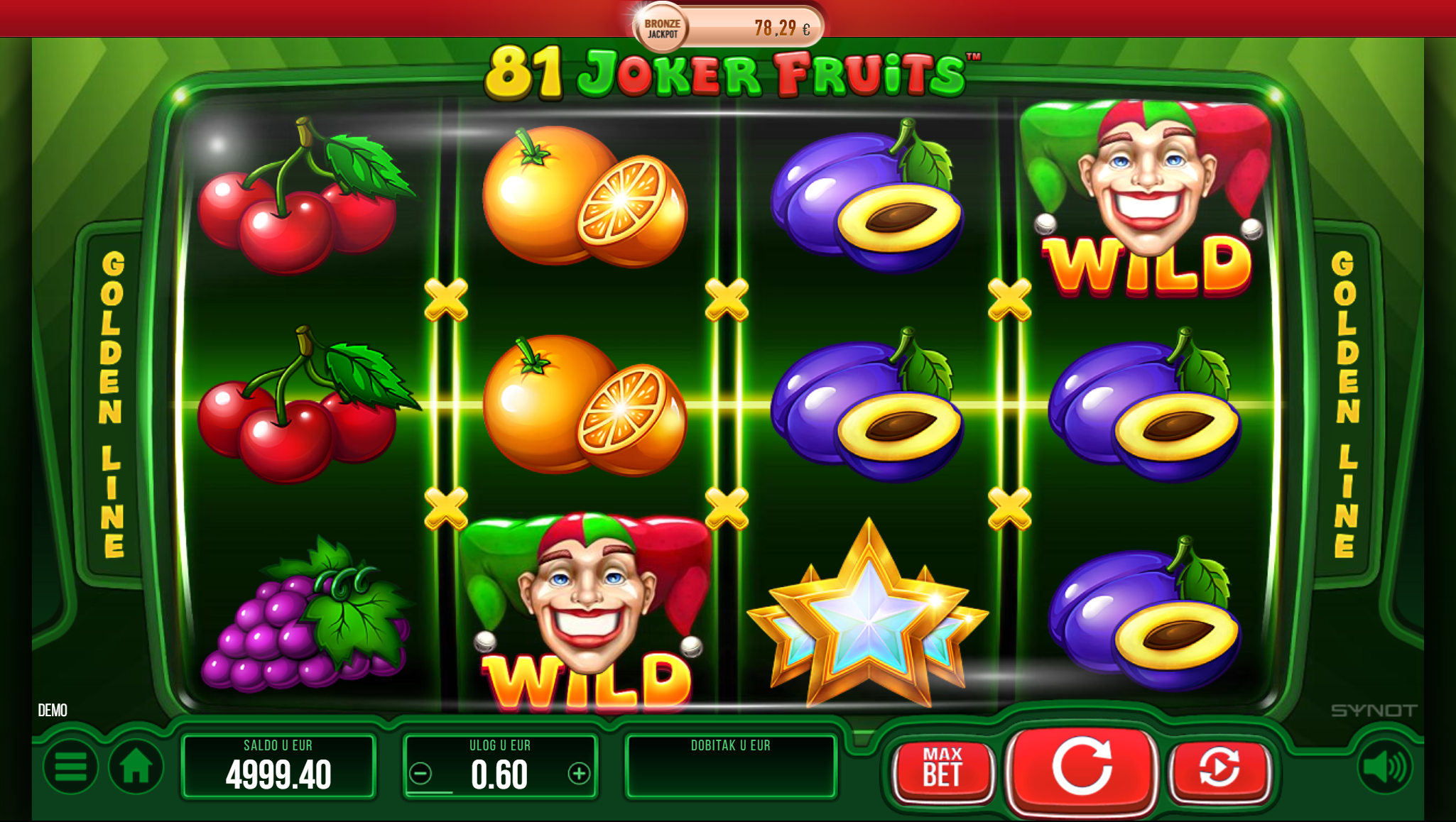
Task: Click the Saldo u EUR balance field
Action: (x=278, y=767)
